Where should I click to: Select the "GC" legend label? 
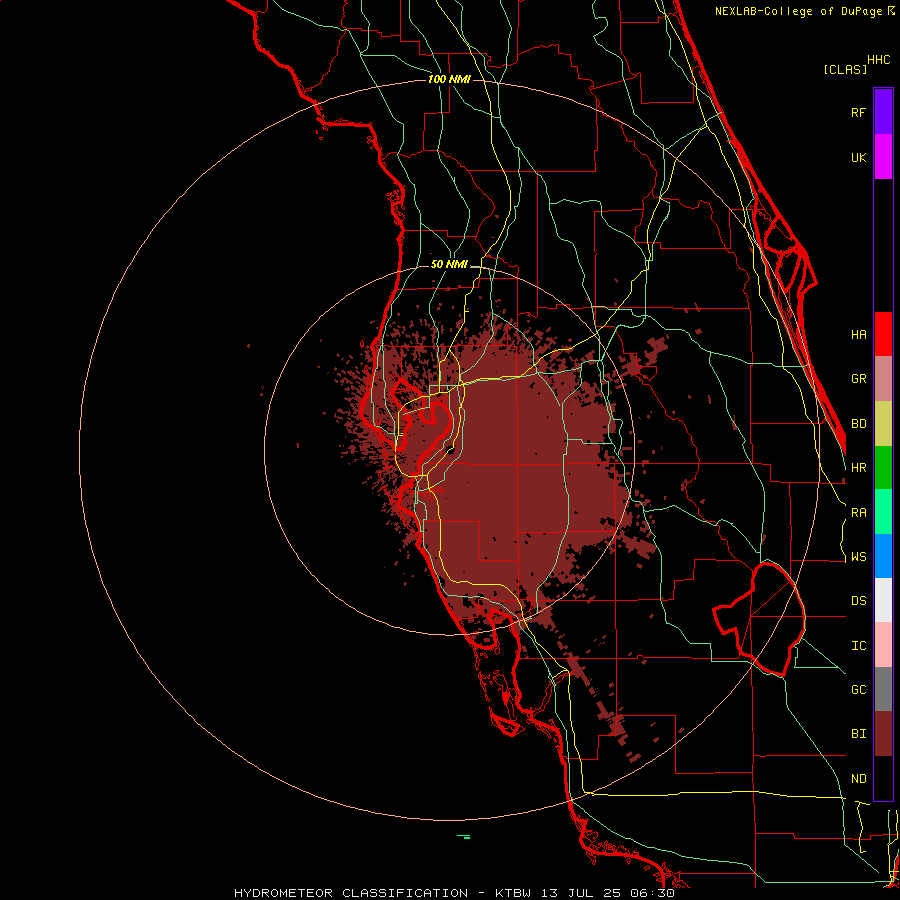pos(858,689)
